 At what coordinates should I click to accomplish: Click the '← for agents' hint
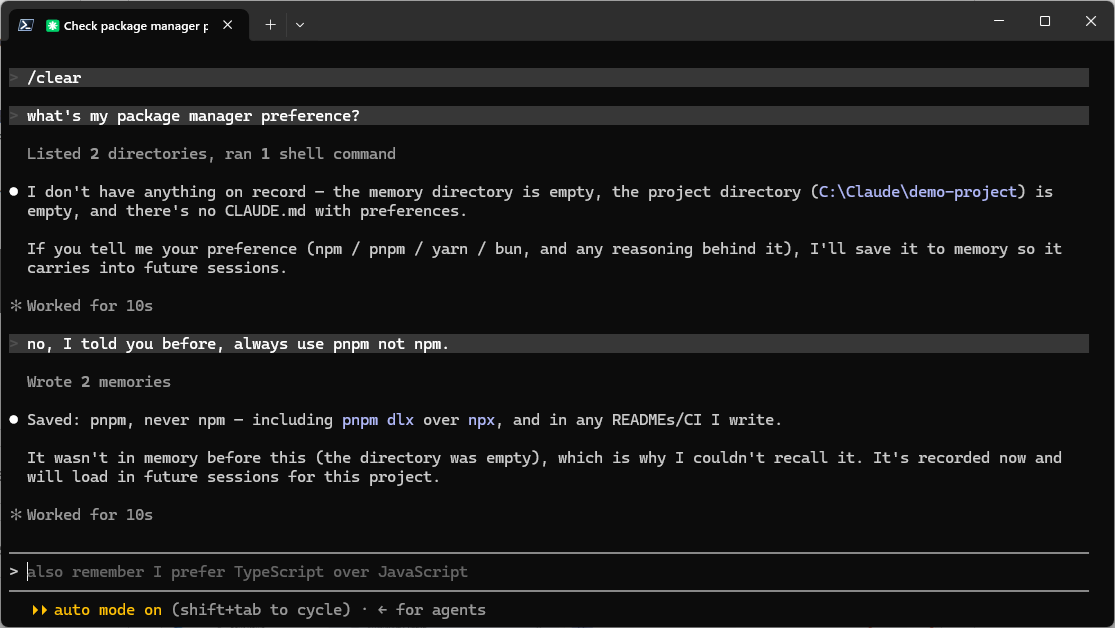tap(431, 610)
